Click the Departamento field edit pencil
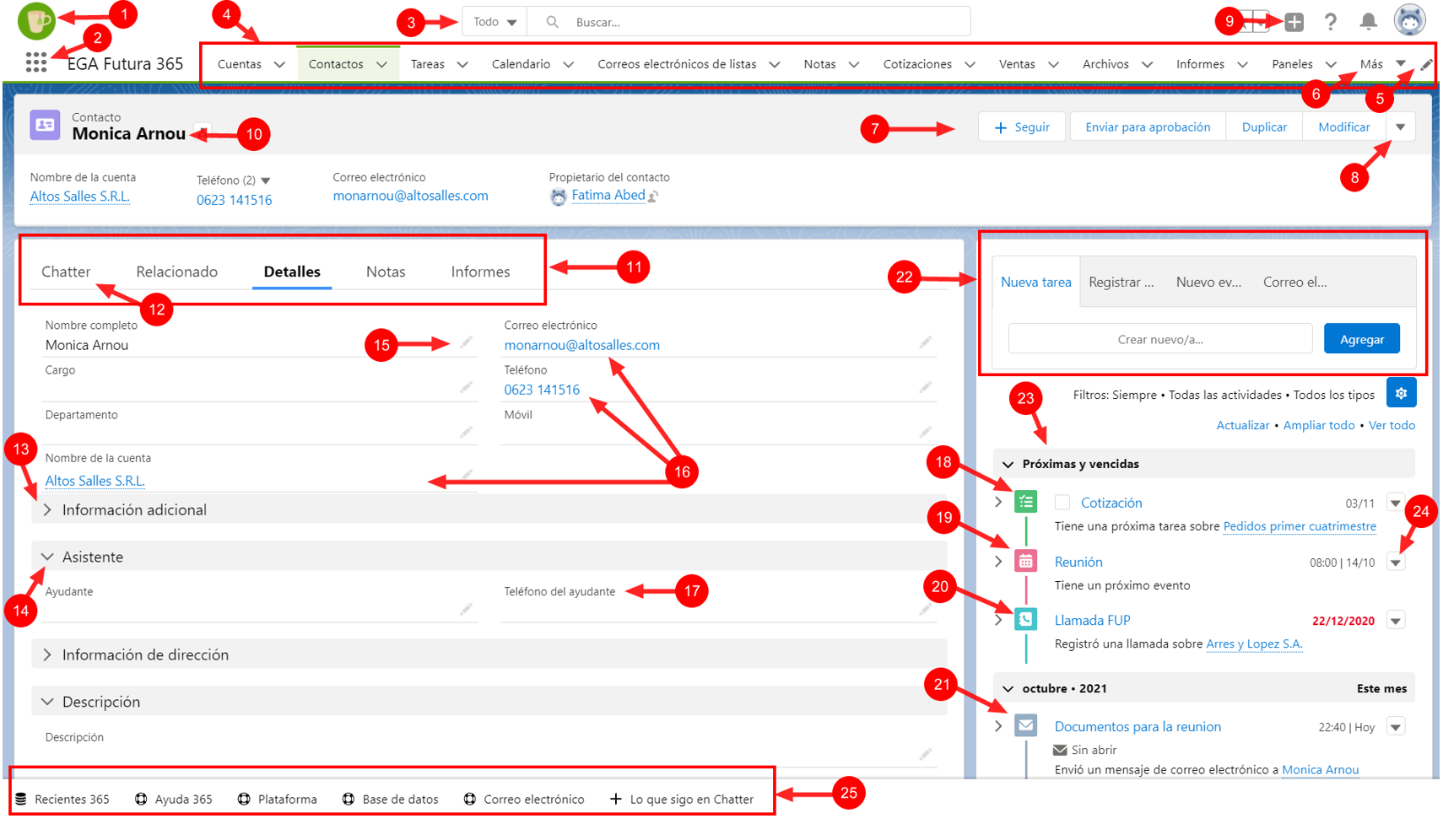The image size is (1443, 840). pos(466,432)
